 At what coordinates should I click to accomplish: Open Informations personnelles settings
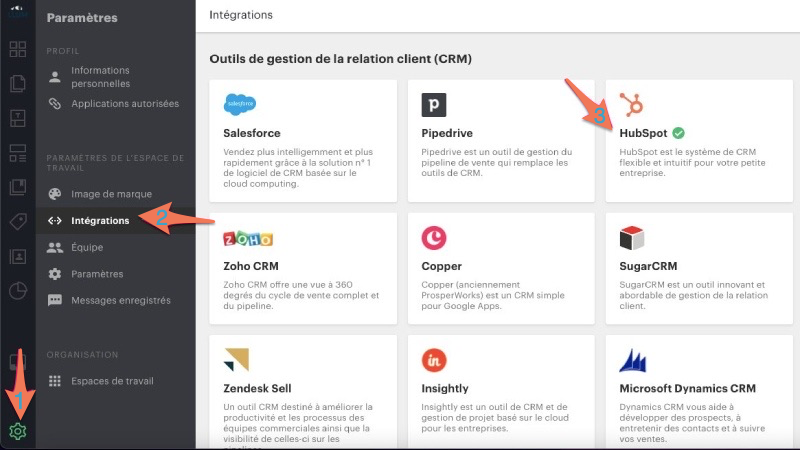pos(101,77)
